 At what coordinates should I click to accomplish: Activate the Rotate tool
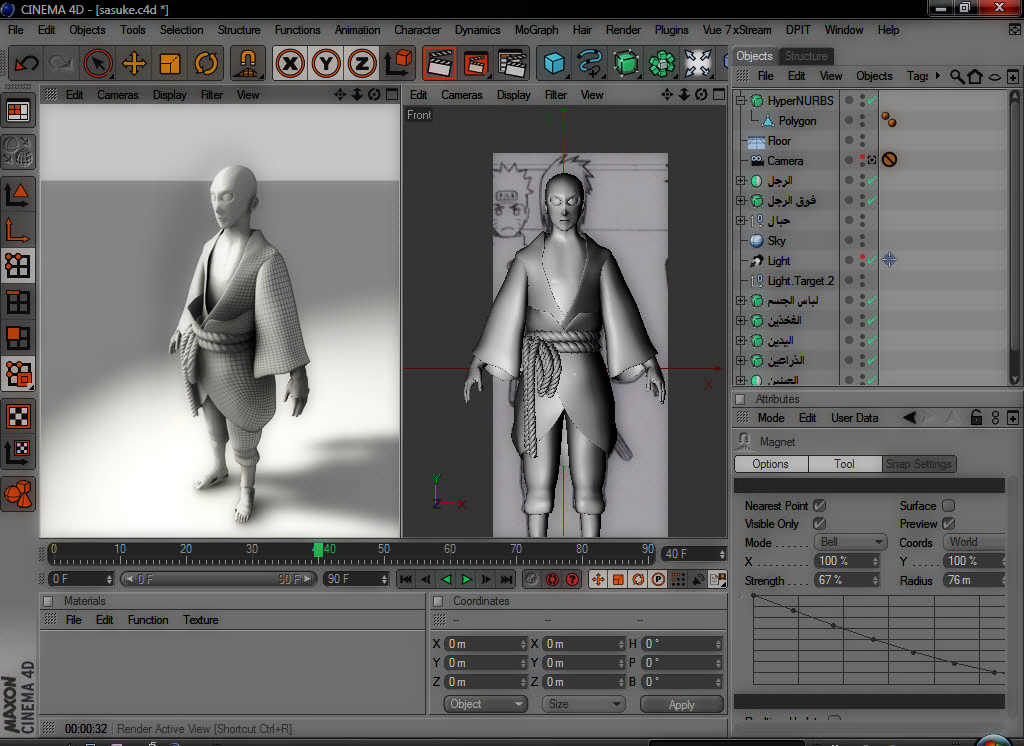pyautogui.click(x=206, y=63)
